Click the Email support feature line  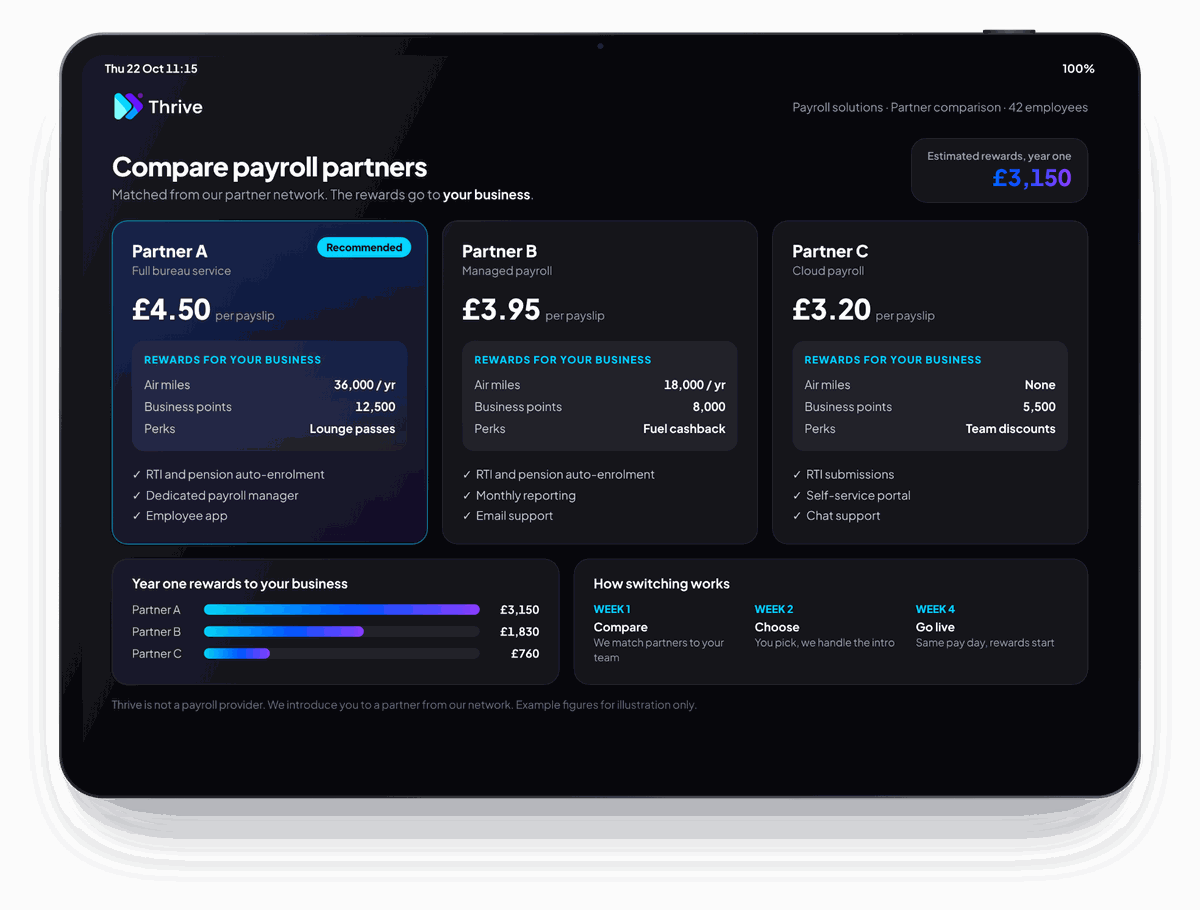(x=508, y=516)
